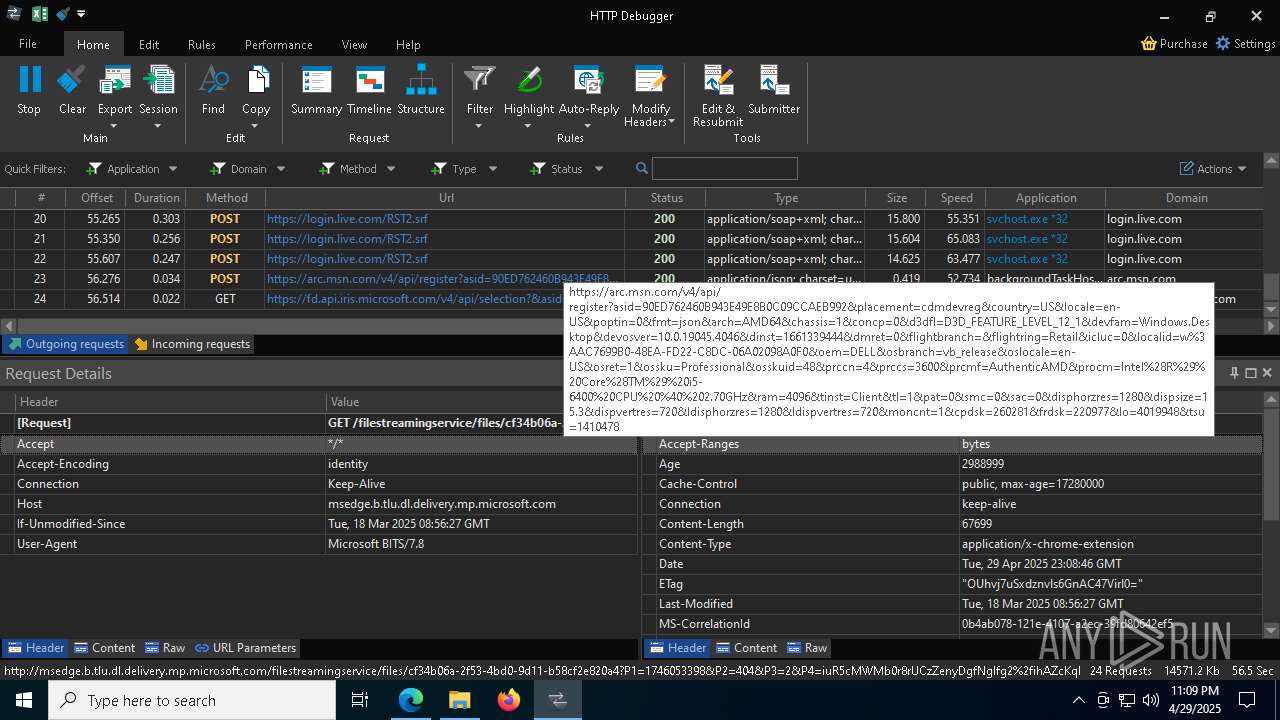Open quick access toolbar dropdown arrow
1280x720 pixels.
pos(81,14)
